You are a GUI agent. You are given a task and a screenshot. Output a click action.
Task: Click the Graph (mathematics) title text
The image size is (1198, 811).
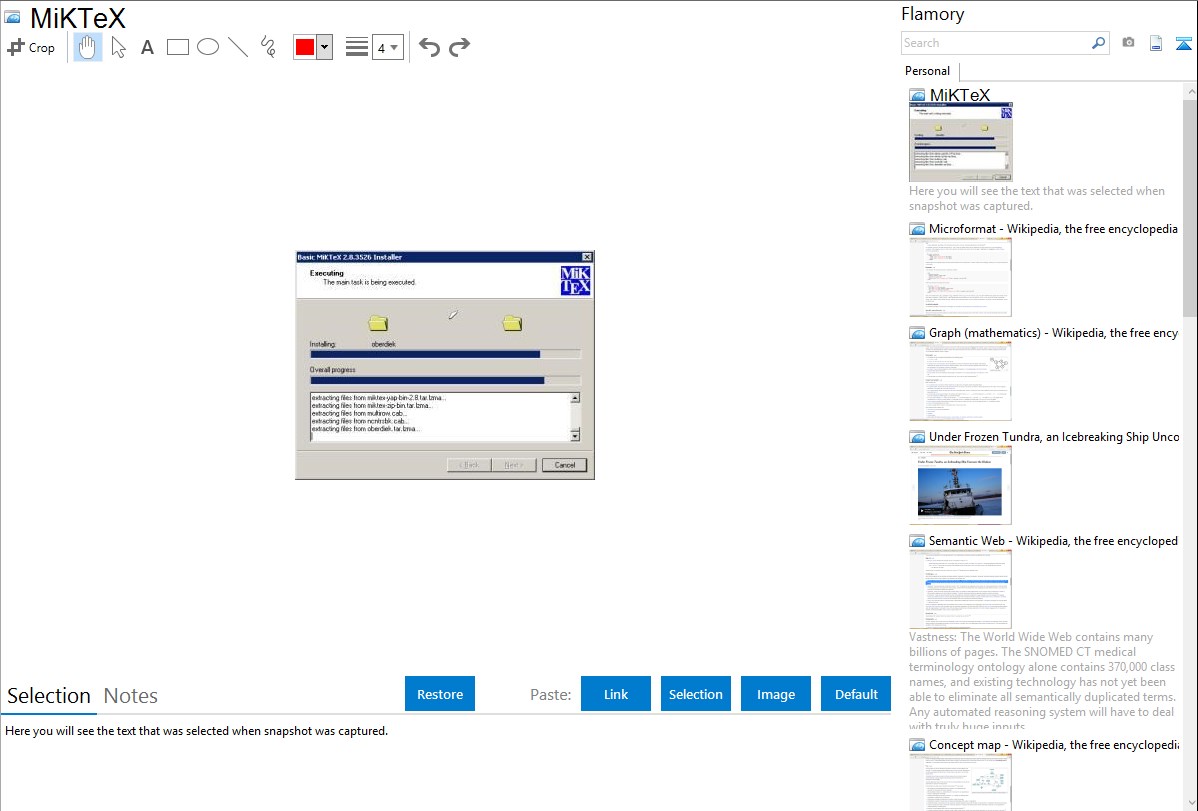tap(1053, 333)
